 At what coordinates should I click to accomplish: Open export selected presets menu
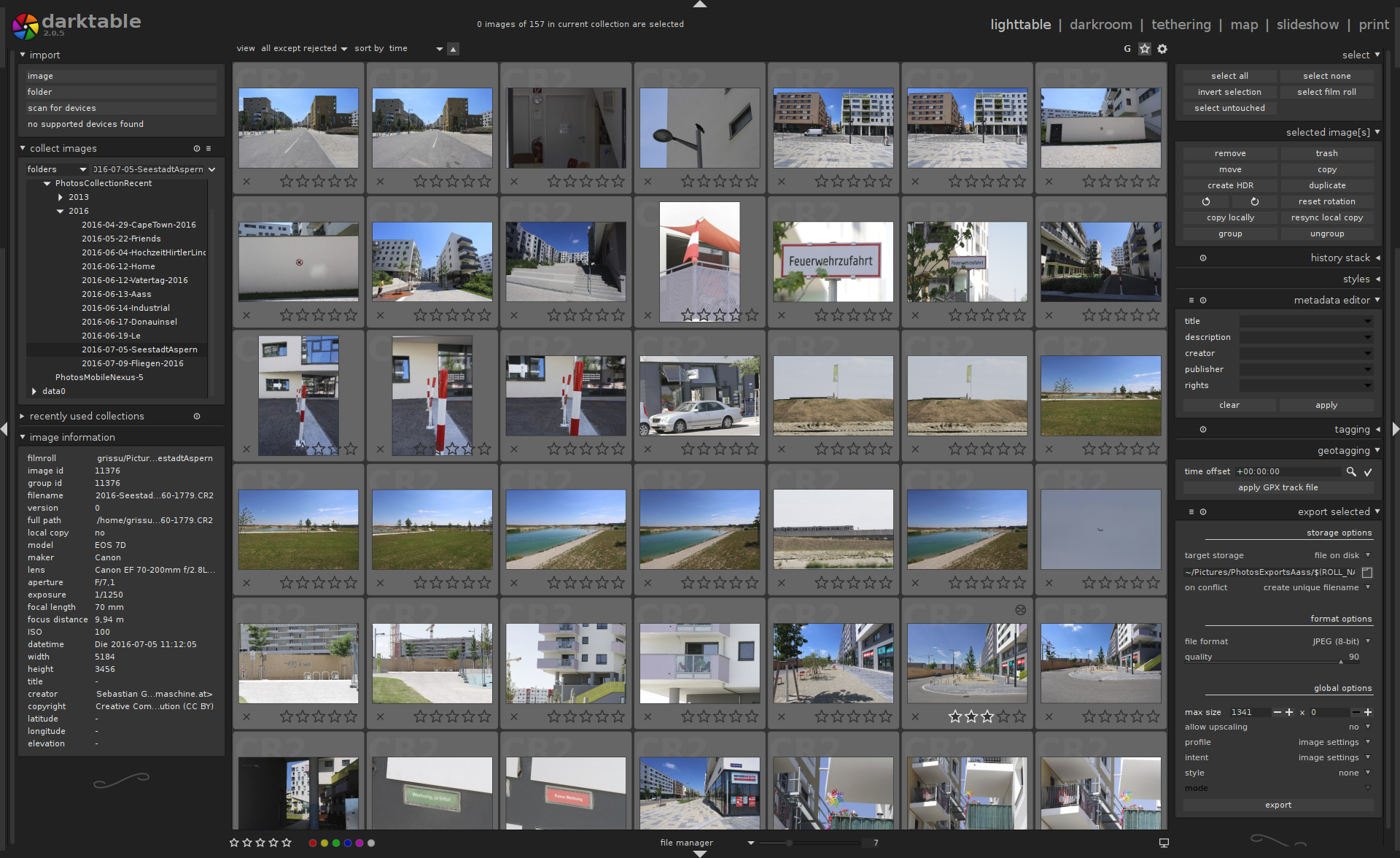(x=1191, y=512)
